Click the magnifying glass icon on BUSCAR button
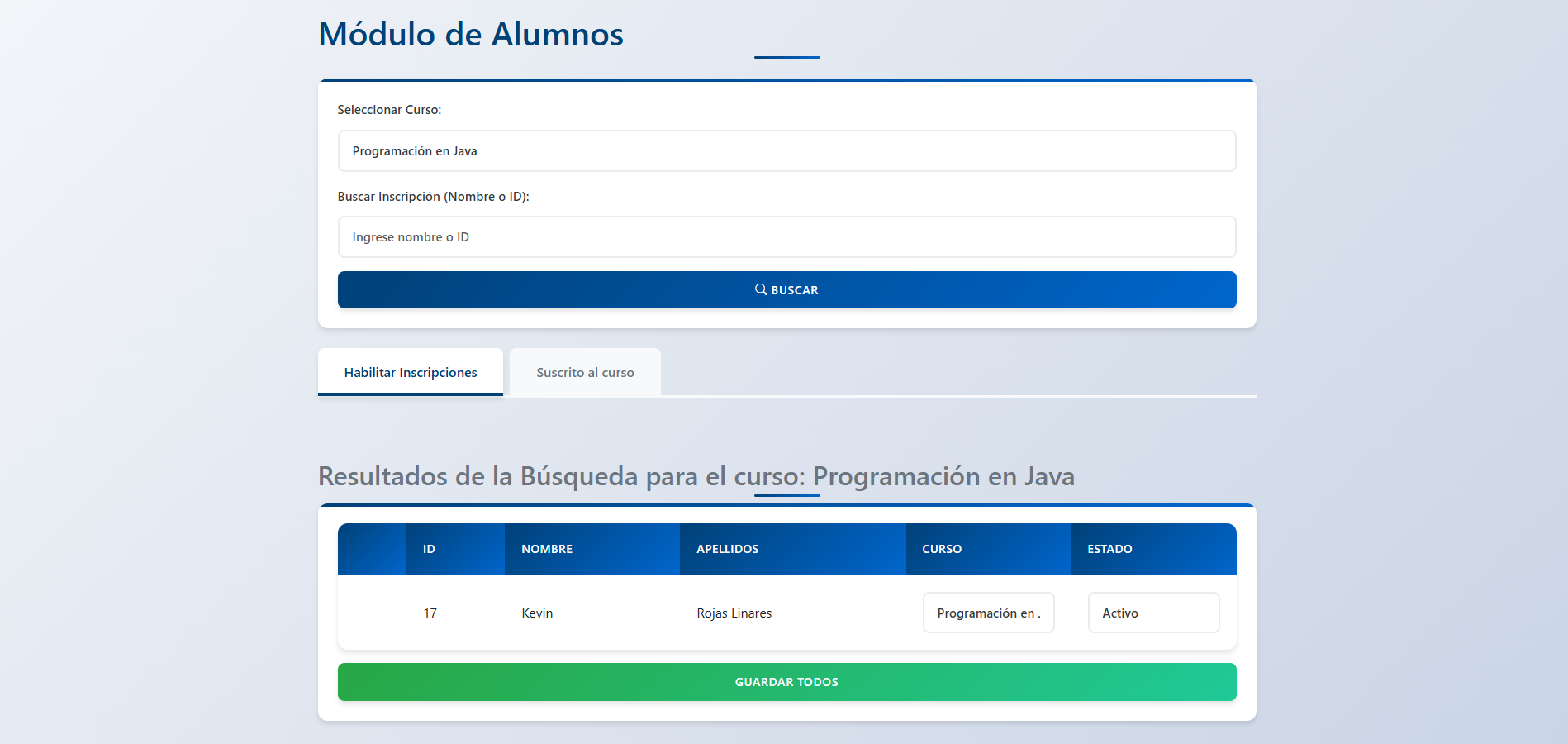This screenshot has height=744, width=1568. [762, 289]
